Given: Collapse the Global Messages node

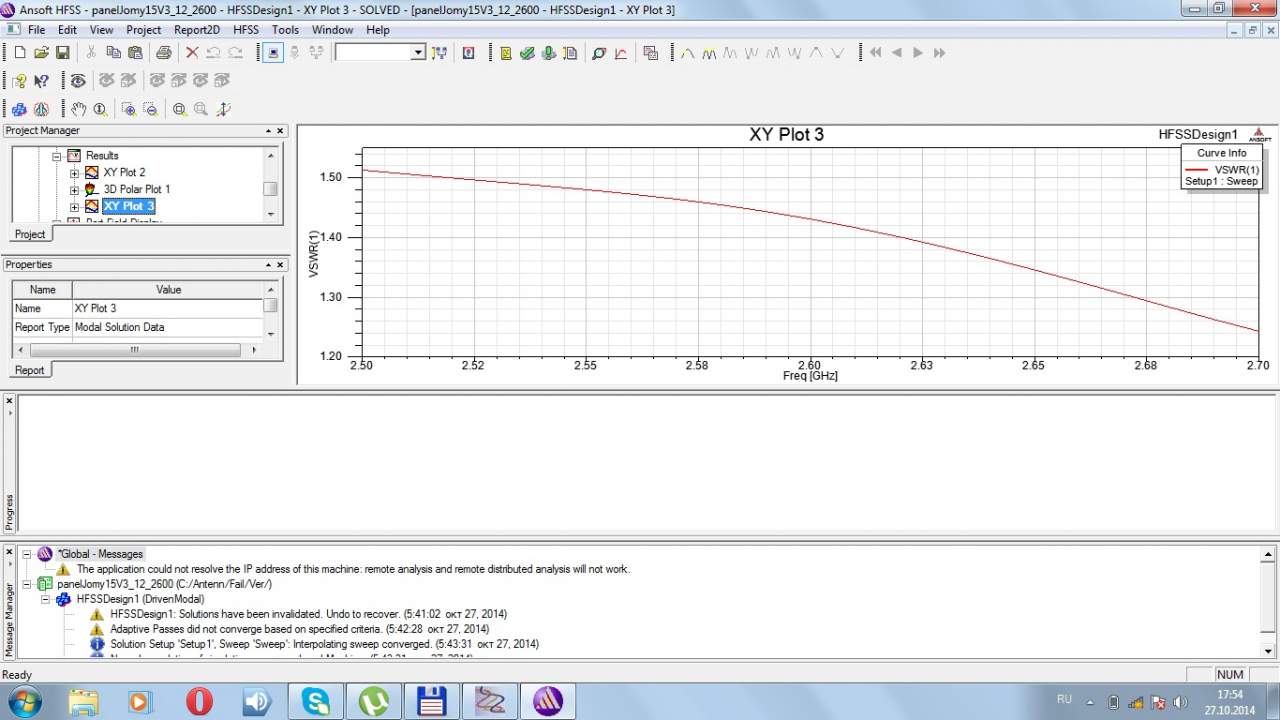Looking at the screenshot, I should (x=27, y=554).
